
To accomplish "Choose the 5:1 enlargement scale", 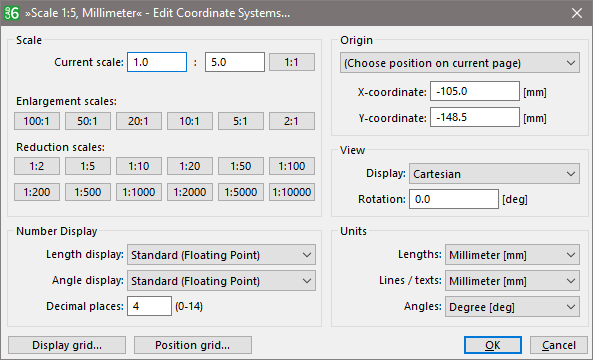I will [x=241, y=121].
